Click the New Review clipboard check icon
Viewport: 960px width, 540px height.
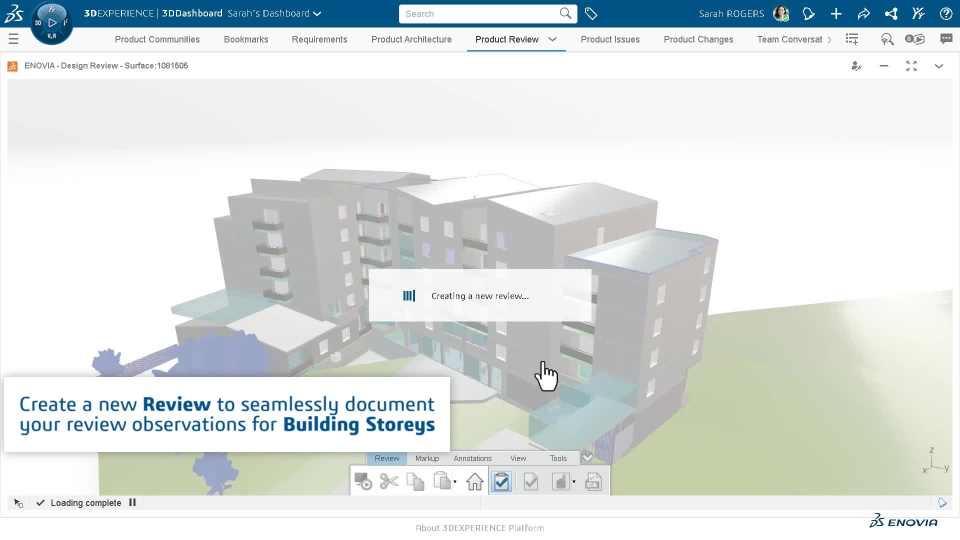[x=501, y=482]
